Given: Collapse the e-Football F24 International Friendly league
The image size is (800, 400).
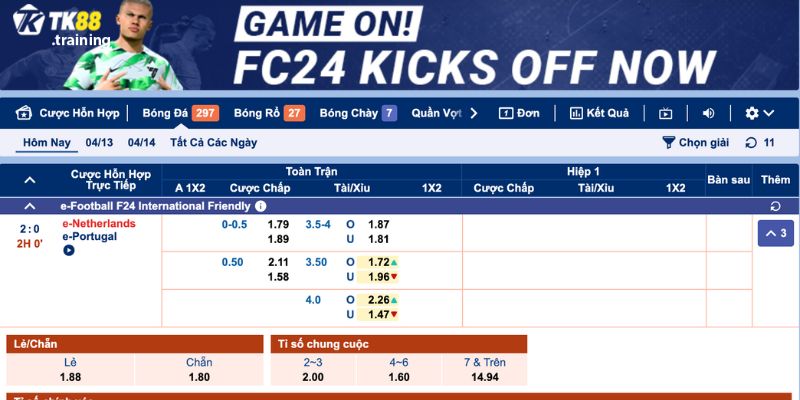Looking at the screenshot, I should tap(30, 206).
